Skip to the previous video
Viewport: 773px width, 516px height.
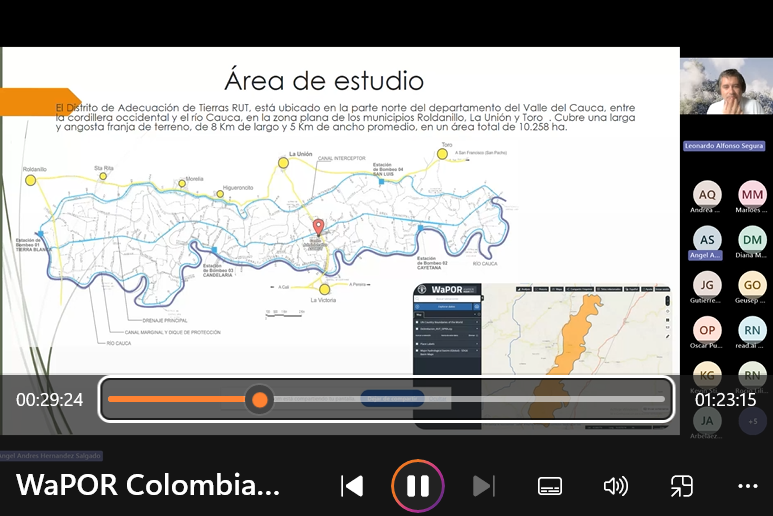(352, 486)
